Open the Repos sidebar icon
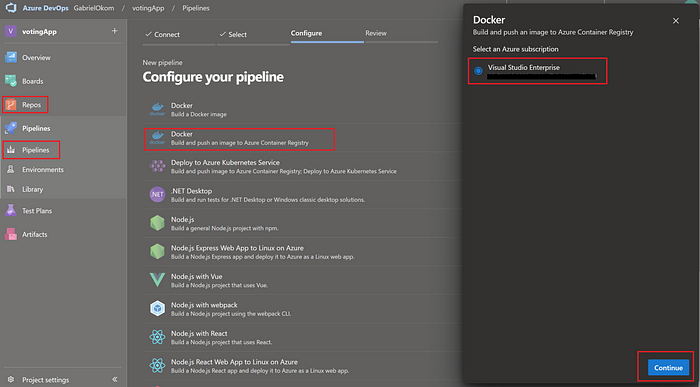This screenshot has height=387, width=700. click(11, 104)
